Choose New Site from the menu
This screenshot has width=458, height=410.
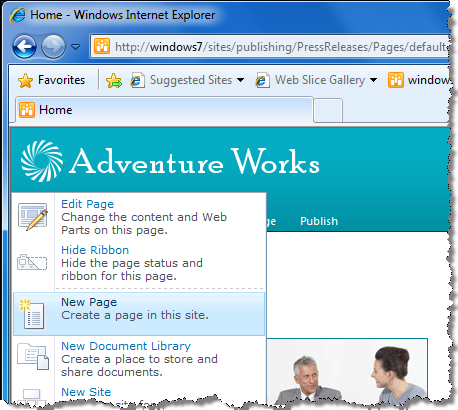[86, 392]
